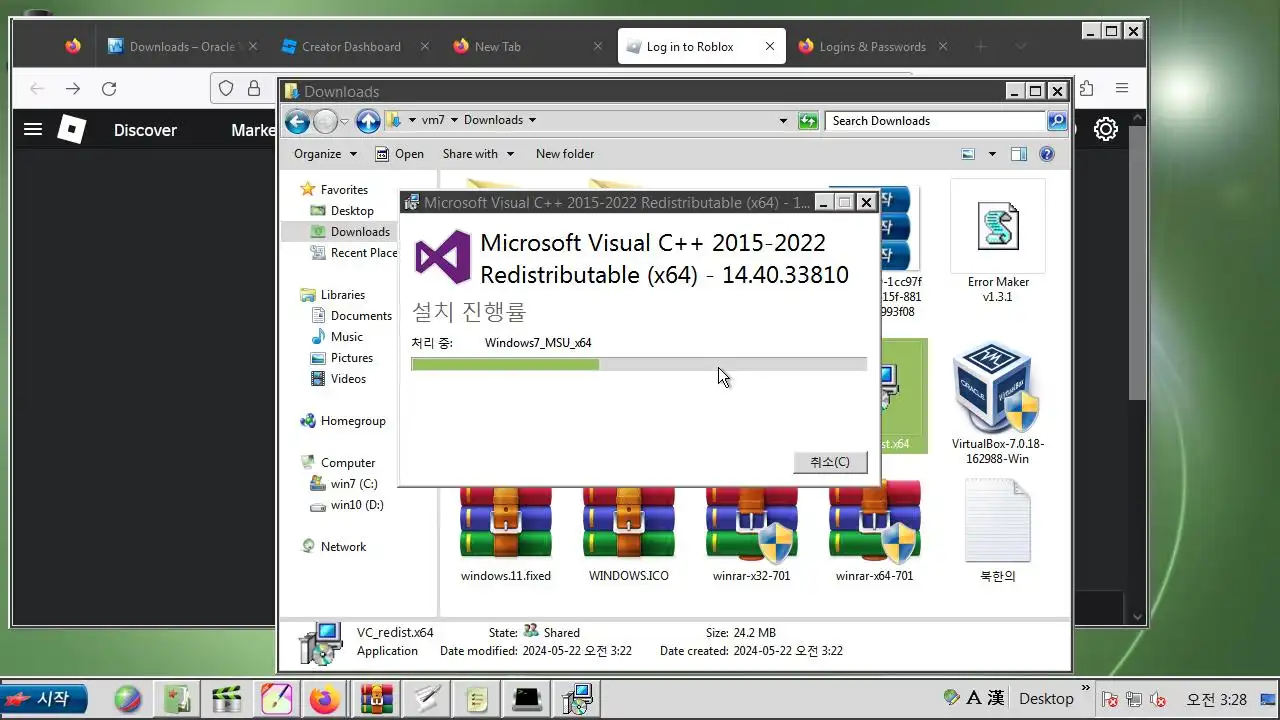Click the green refresh icon in address bar
1280x720 pixels.
click(x=808, y=121)
